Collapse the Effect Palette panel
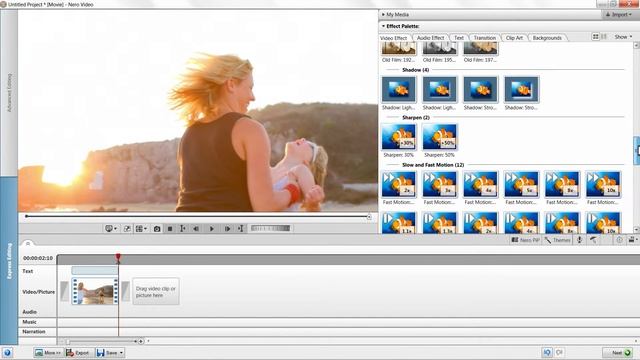Screen dimensions: 640x360 click(400, 26)
